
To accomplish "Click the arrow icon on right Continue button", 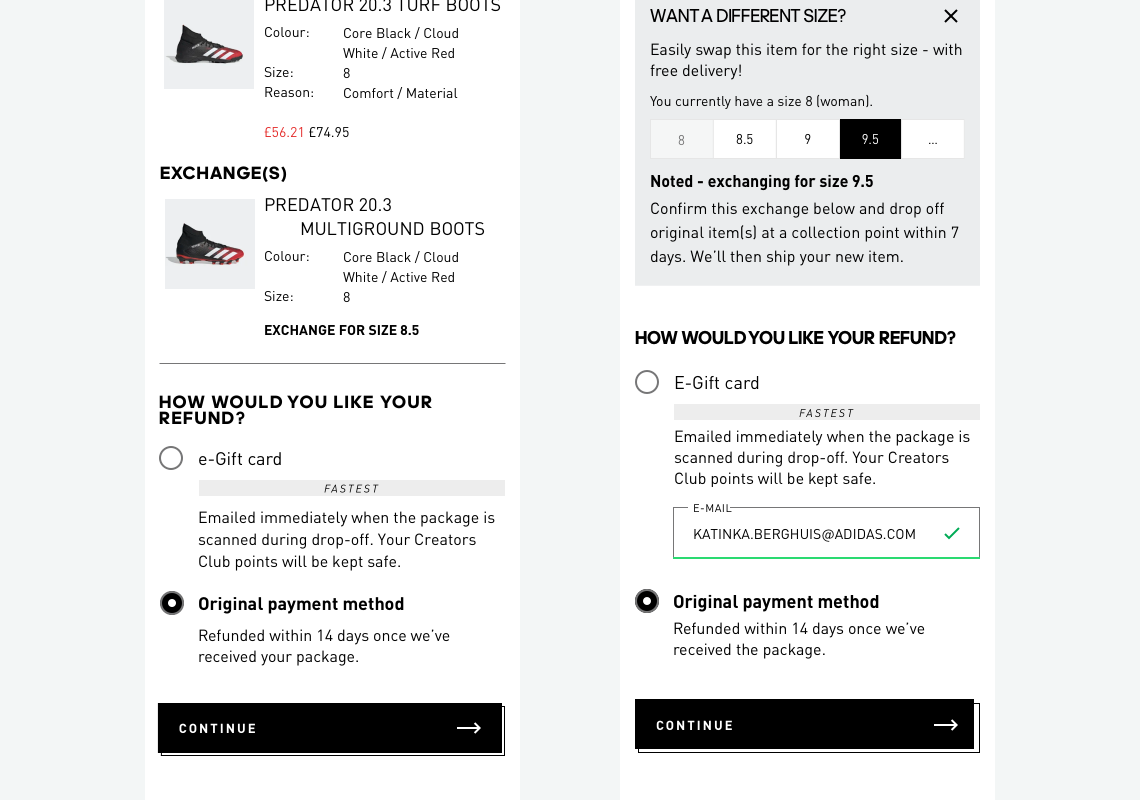I will coord(946,725).
